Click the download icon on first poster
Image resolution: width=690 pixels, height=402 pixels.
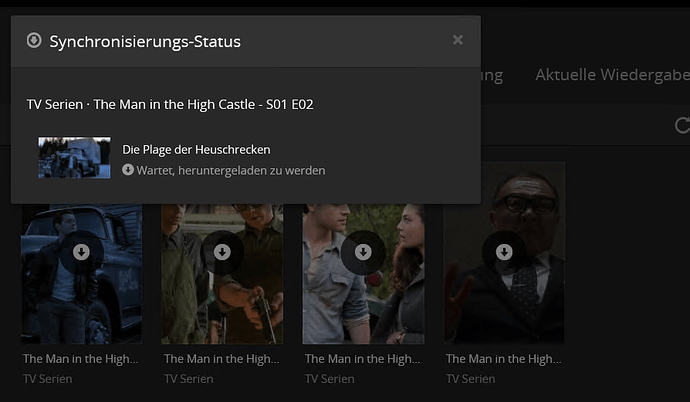point(81,252)
